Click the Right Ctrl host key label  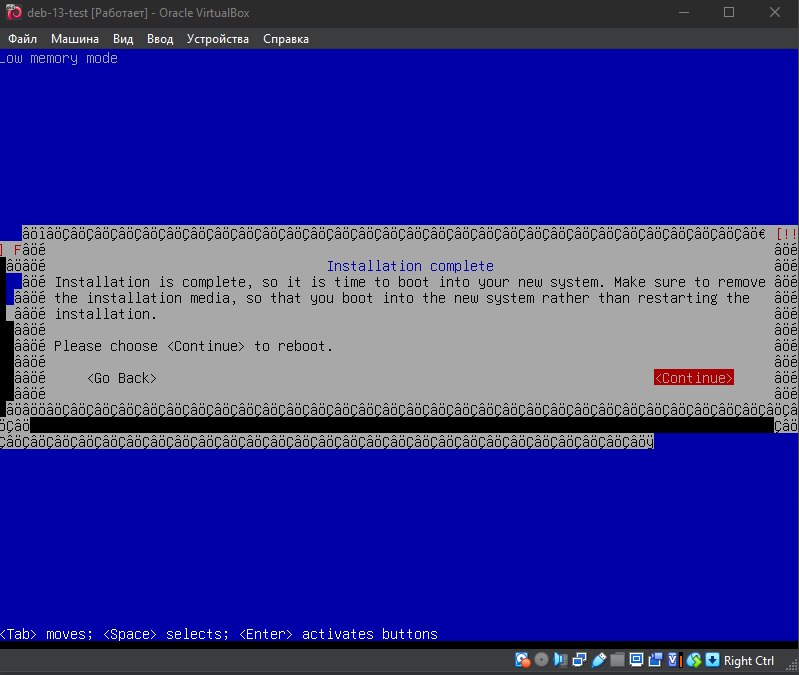click(x=749, y=660)
